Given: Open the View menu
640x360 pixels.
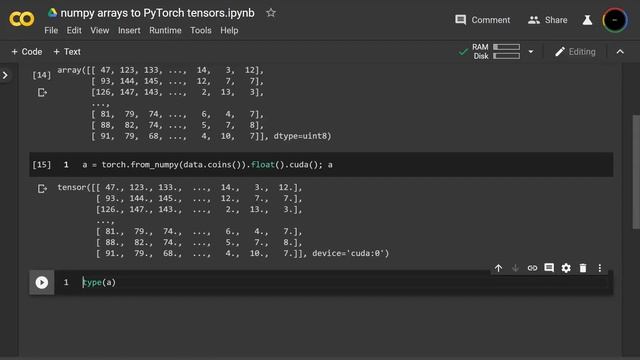Looking at the screenshot, I should [100, 31].
